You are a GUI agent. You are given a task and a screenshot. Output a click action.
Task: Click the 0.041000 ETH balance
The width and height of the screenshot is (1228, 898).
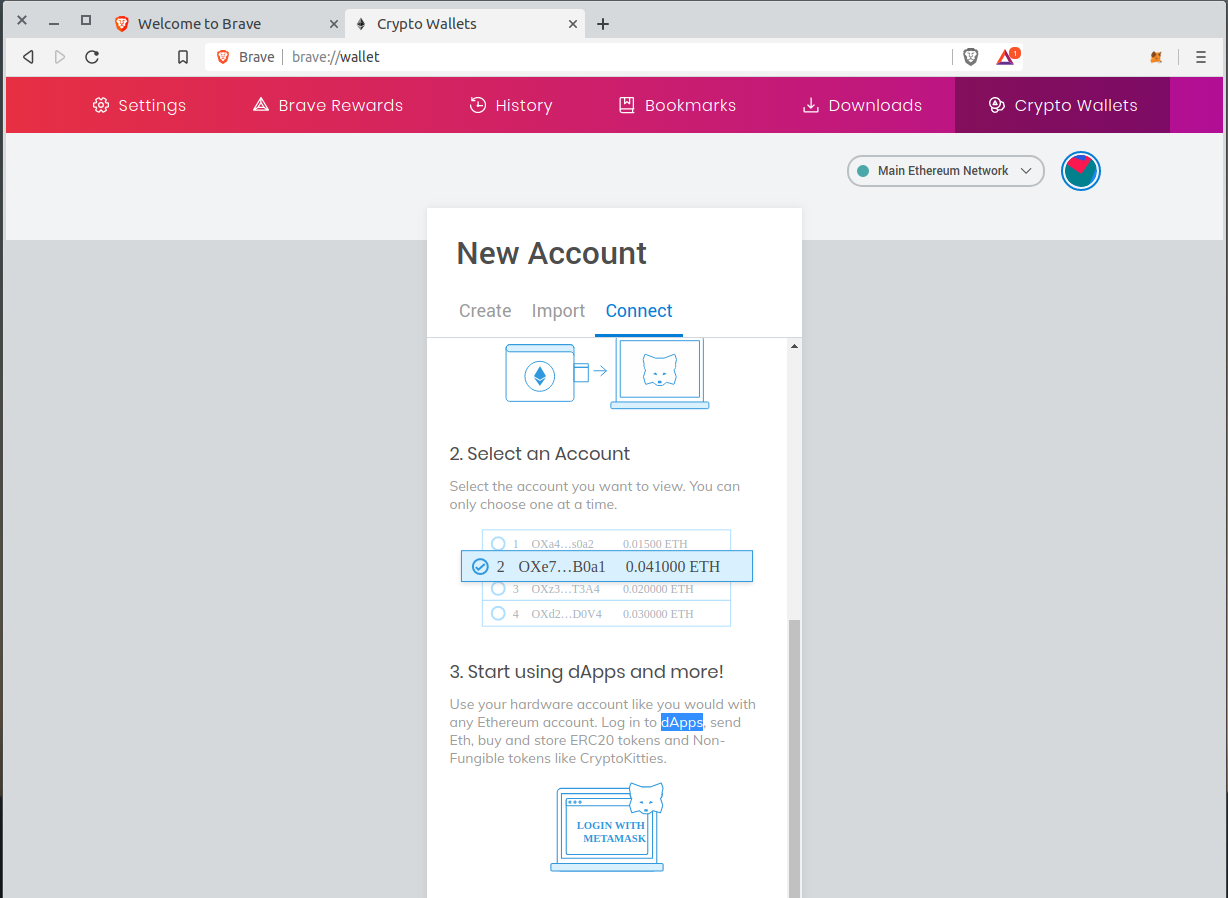(673, 566)
